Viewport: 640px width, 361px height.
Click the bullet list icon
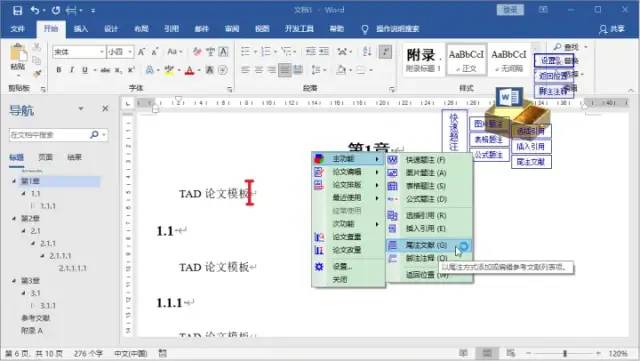pos(246,51)
